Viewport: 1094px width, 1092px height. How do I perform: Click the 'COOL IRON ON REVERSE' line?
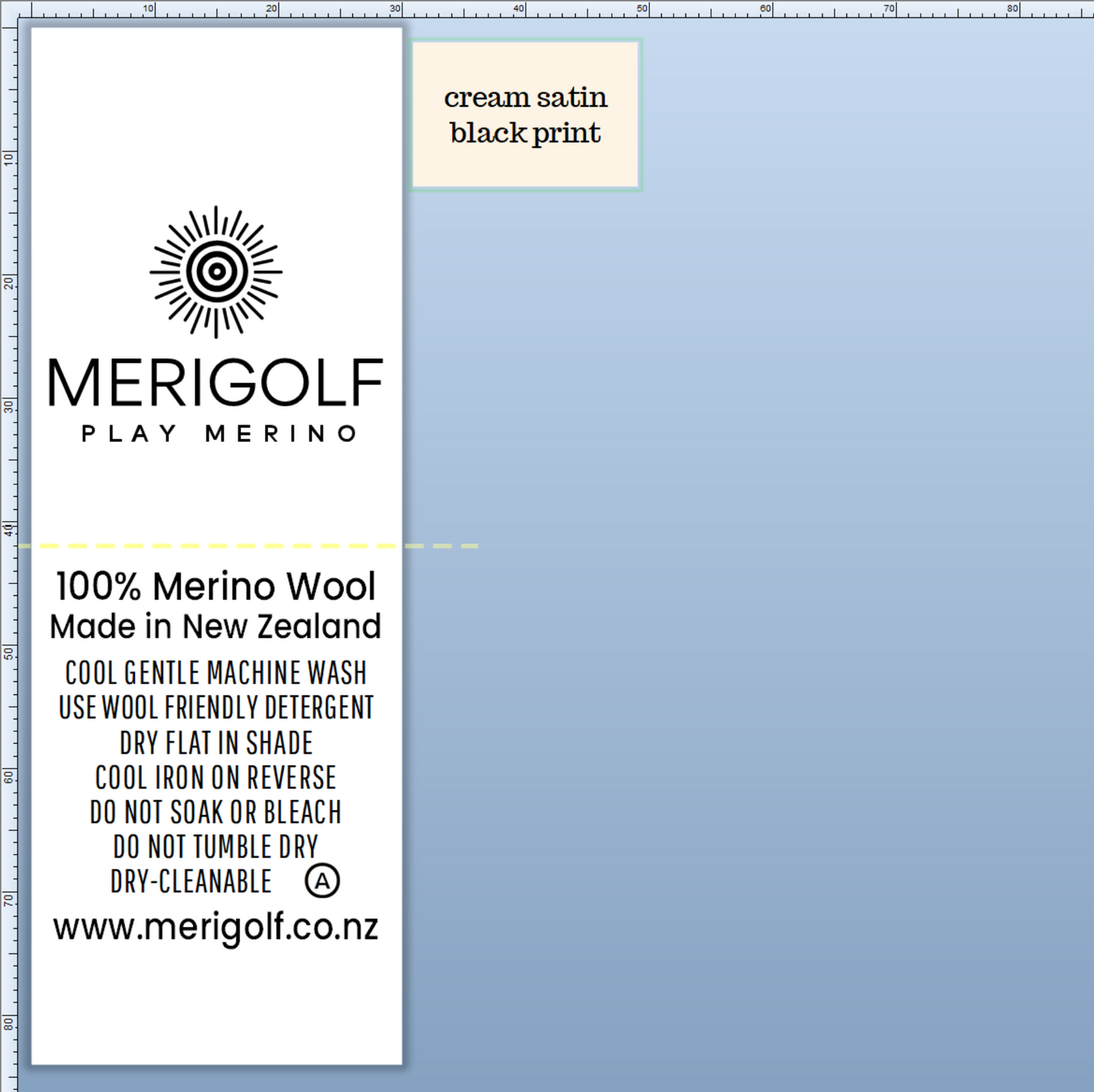pyautogui.click(x=215, y=777)
